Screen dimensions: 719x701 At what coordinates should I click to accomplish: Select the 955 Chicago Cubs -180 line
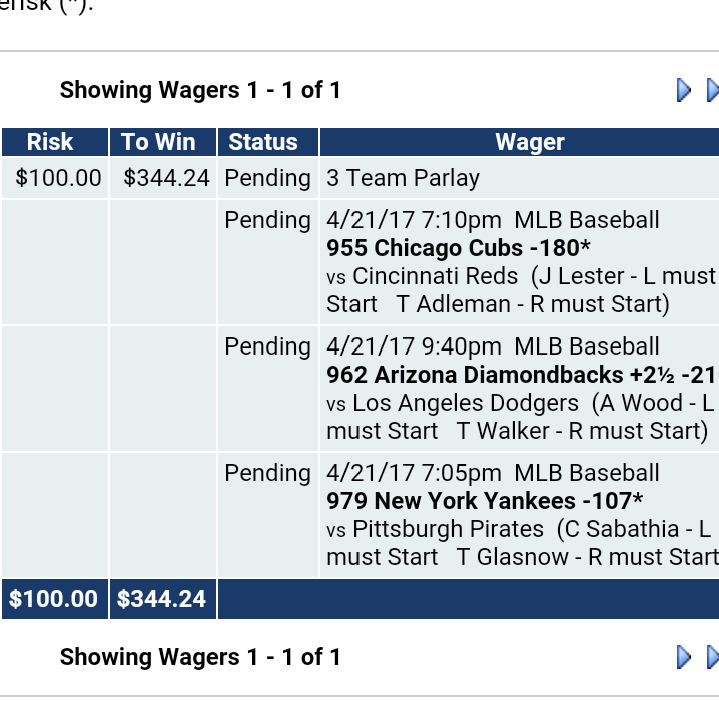click(x=458, y=248)
